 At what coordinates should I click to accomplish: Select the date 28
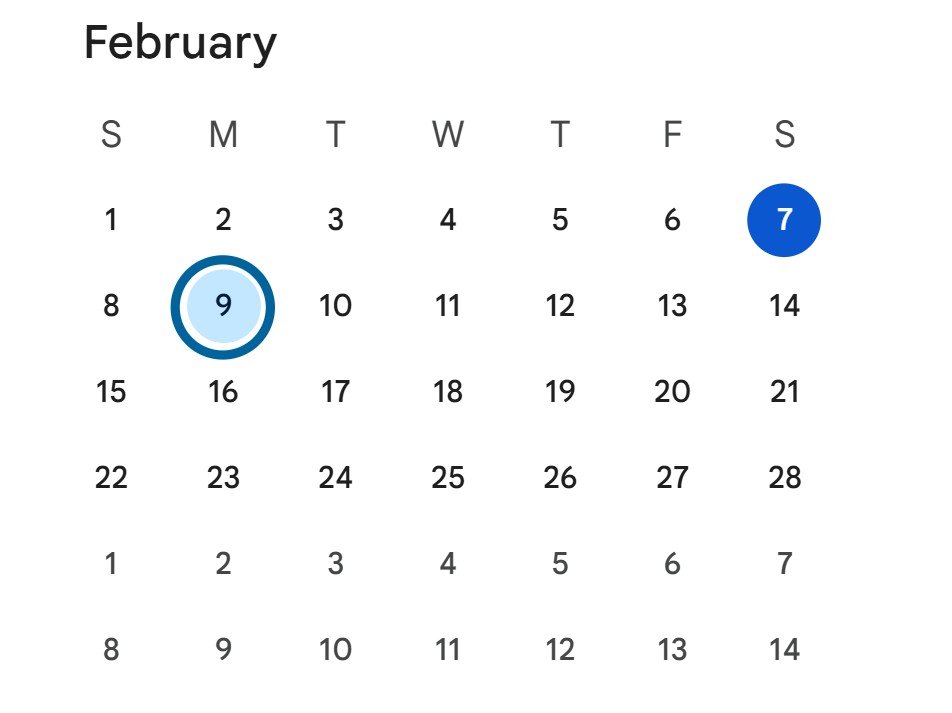(x=784, y=478)
